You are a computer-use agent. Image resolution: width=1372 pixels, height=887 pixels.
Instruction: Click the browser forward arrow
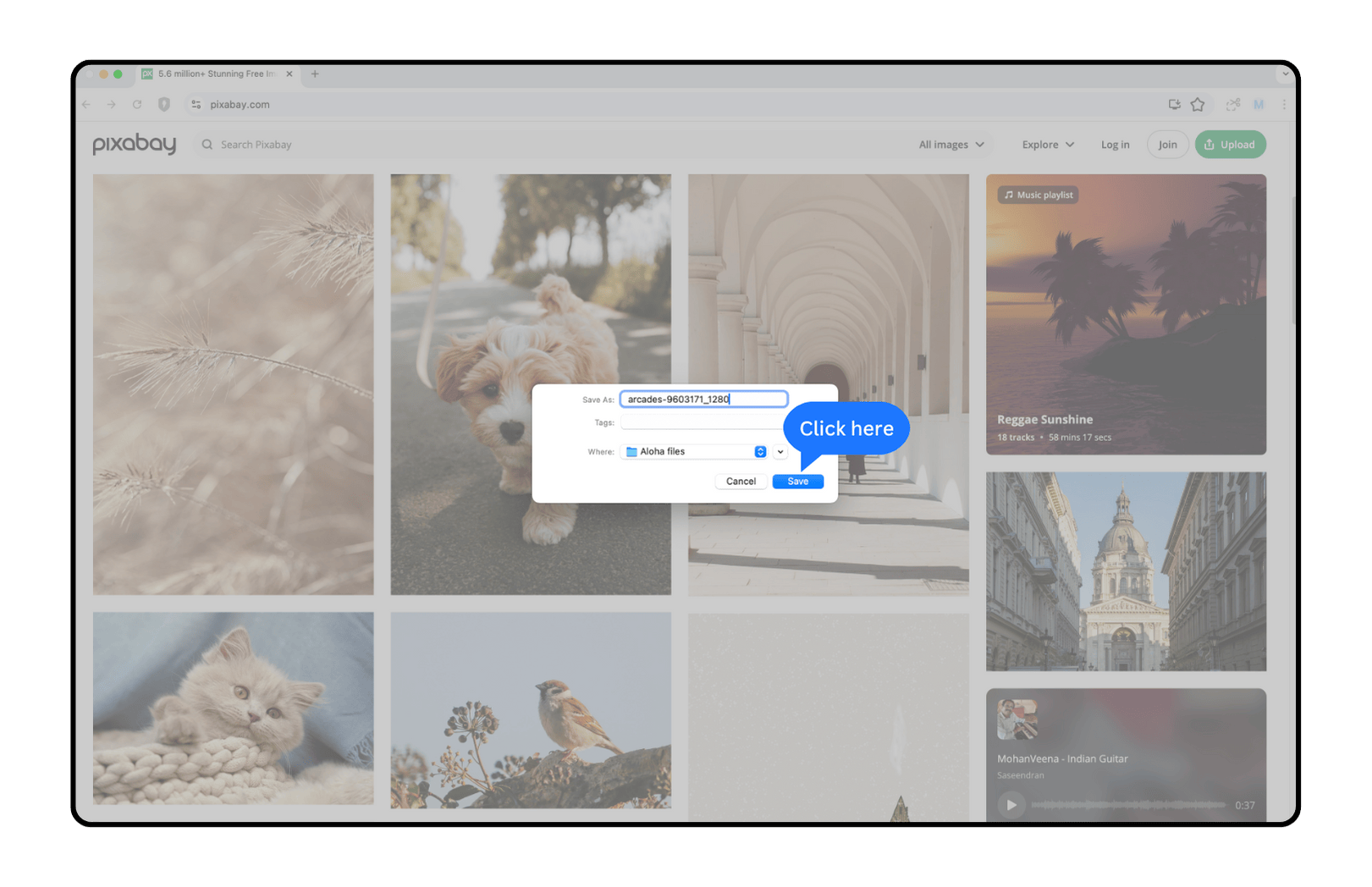(x=111, y=104)
